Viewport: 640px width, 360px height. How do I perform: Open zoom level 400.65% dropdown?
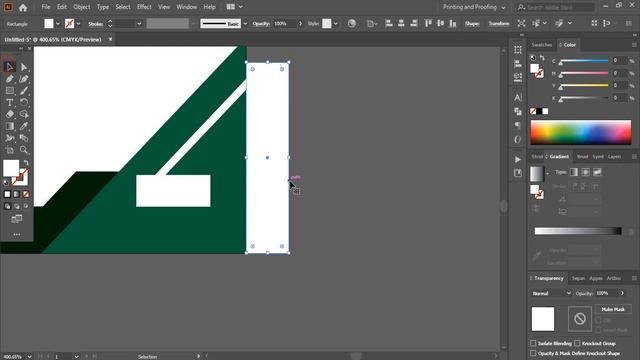(29, 356)
